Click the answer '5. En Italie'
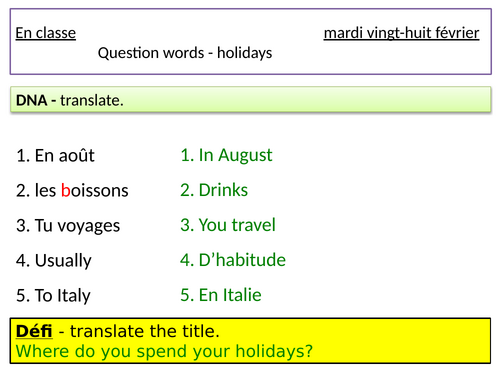500x375 pixels. [221, 295]
